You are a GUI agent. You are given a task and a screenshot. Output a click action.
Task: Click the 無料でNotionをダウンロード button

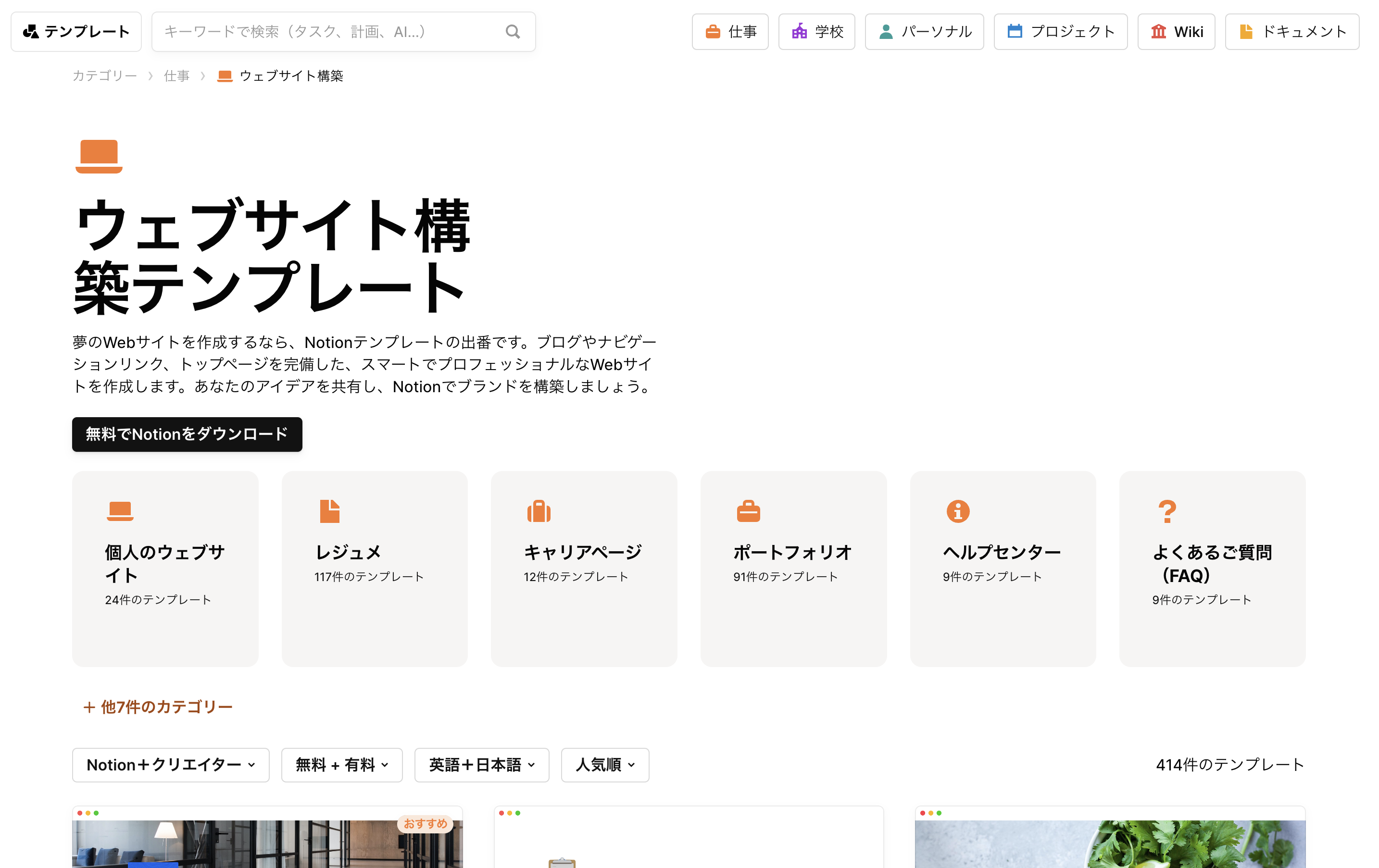pos(187,434)
